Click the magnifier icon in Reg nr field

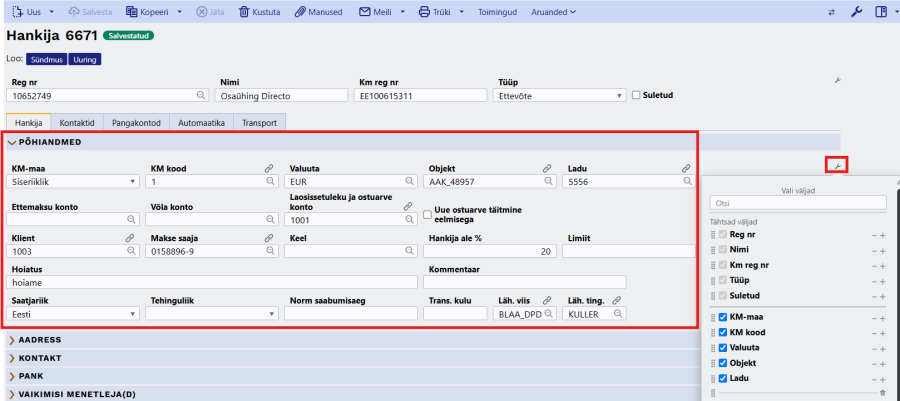[201, 96]
